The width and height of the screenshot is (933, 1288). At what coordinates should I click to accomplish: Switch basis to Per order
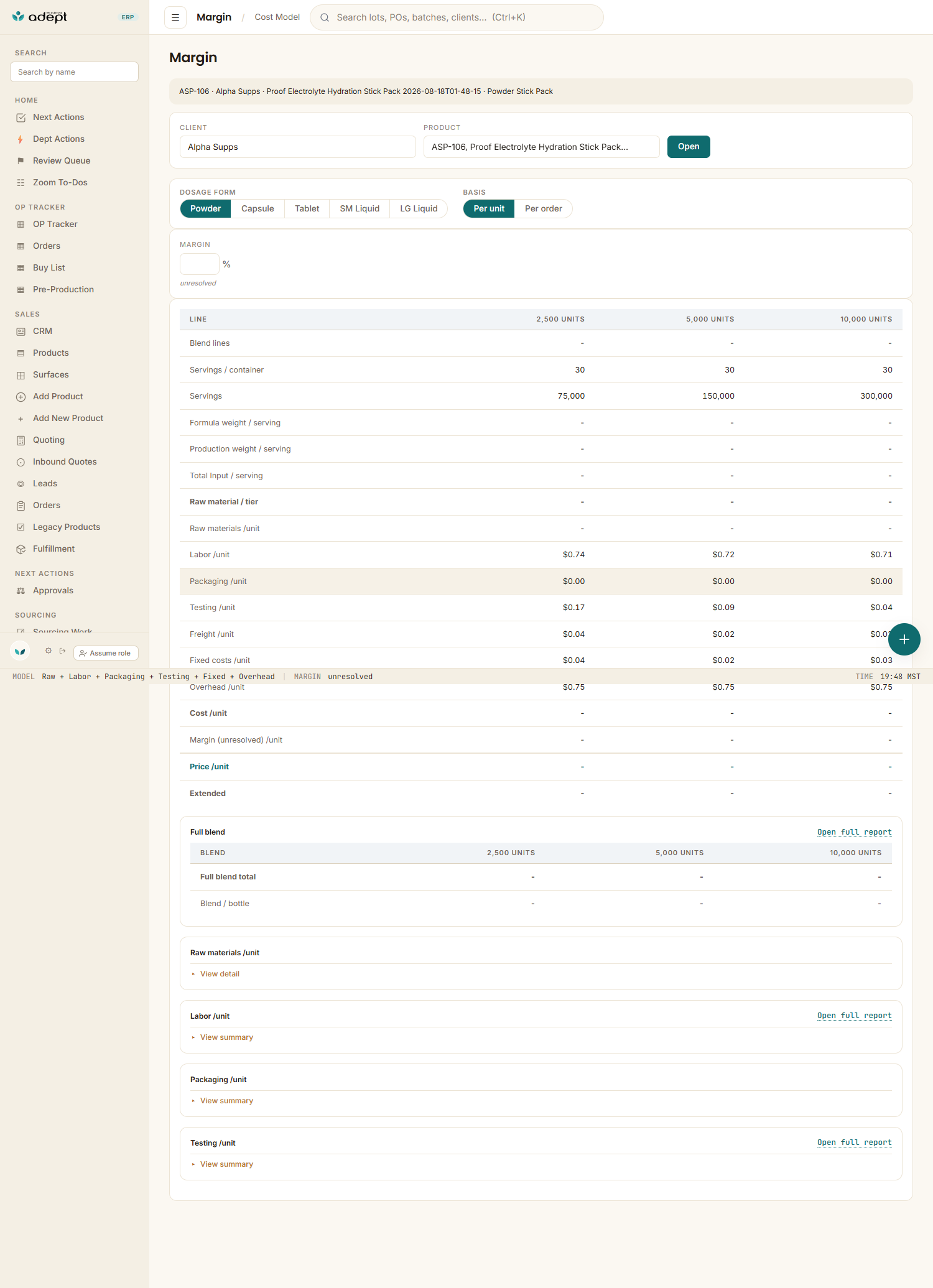(x=543, y=209)
